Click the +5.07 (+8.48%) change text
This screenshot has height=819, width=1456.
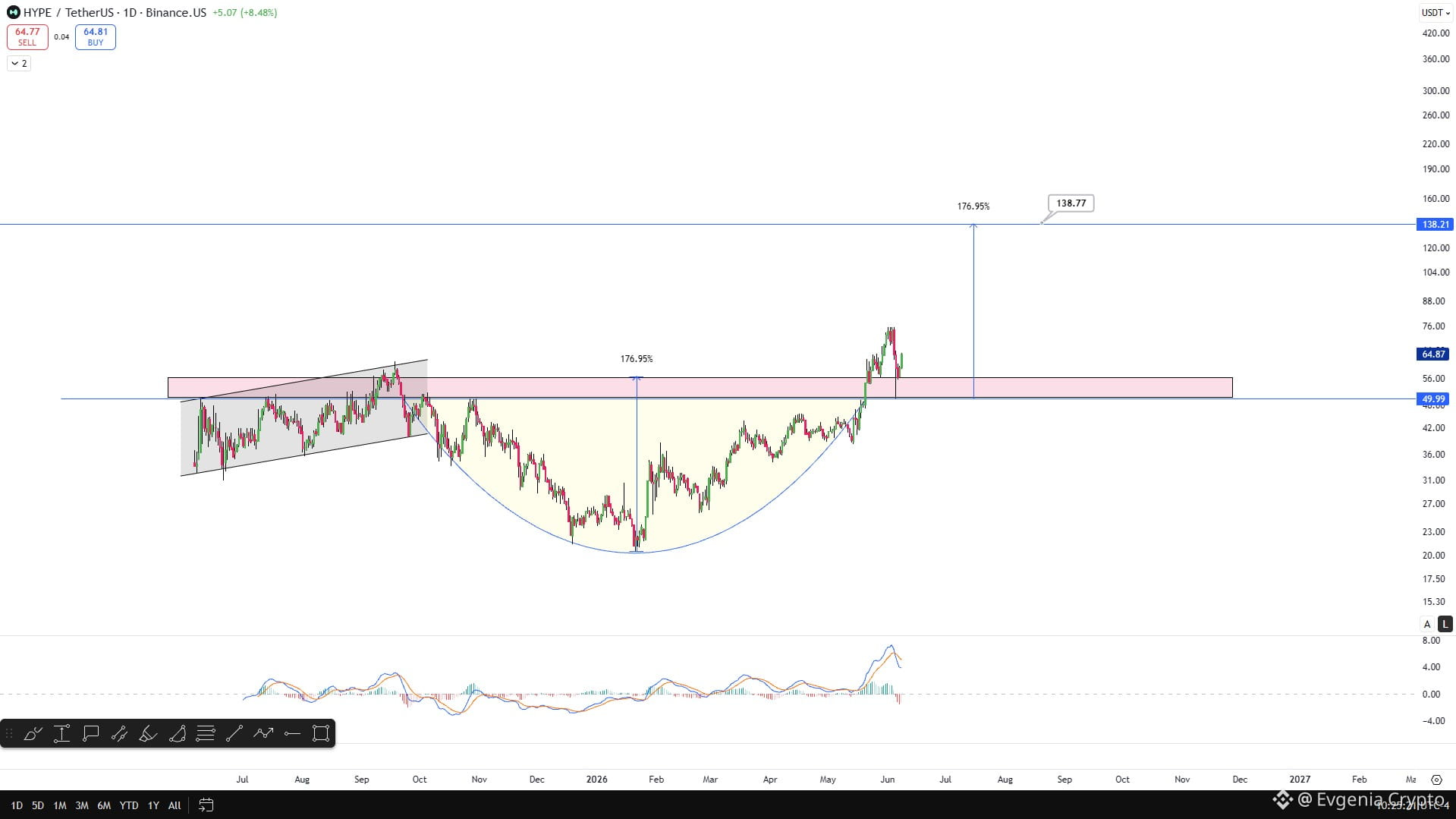244,13
